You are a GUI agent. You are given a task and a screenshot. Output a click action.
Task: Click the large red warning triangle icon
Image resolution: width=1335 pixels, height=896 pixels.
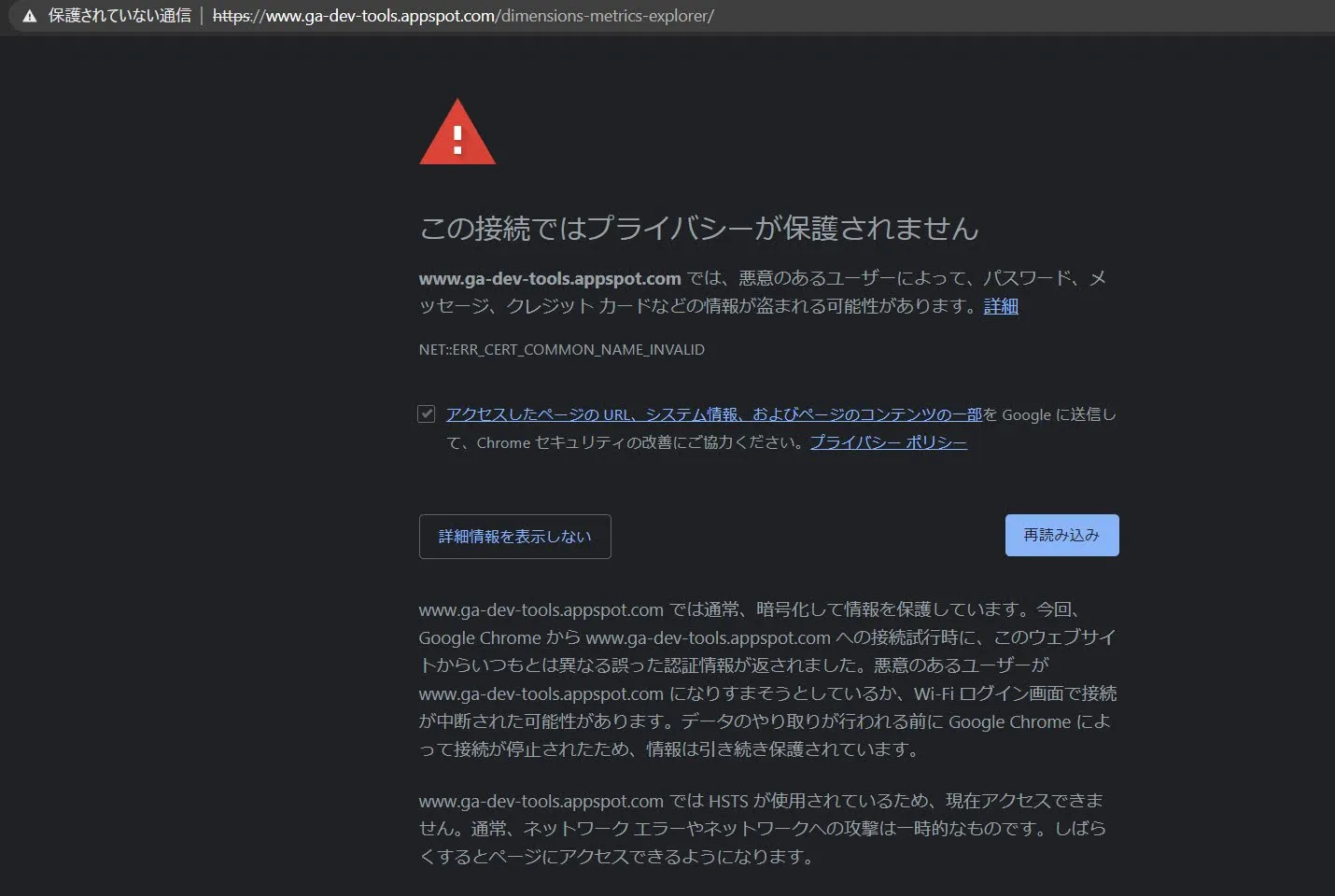[x=457, y=132]
